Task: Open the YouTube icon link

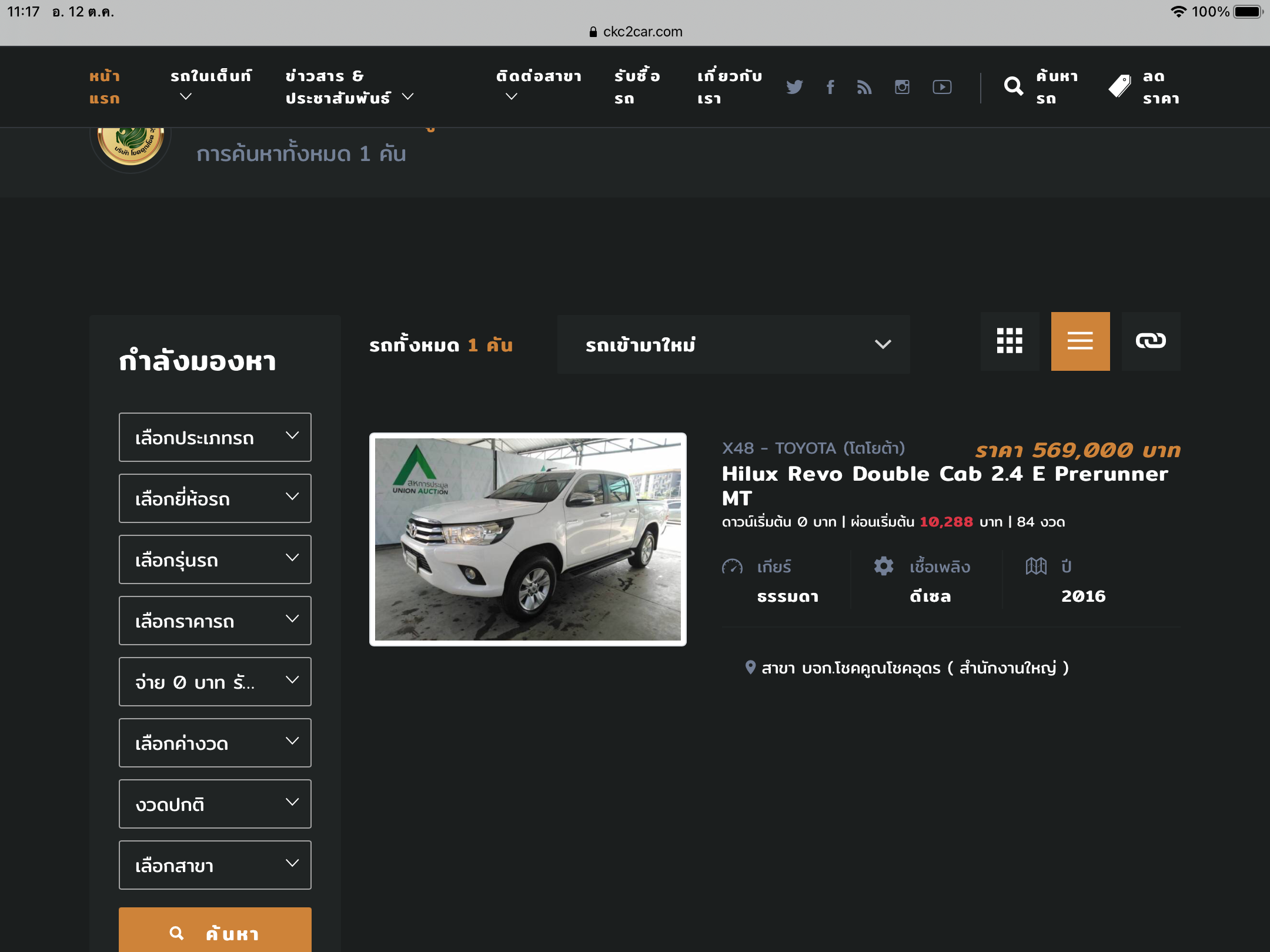Action: 942,87
